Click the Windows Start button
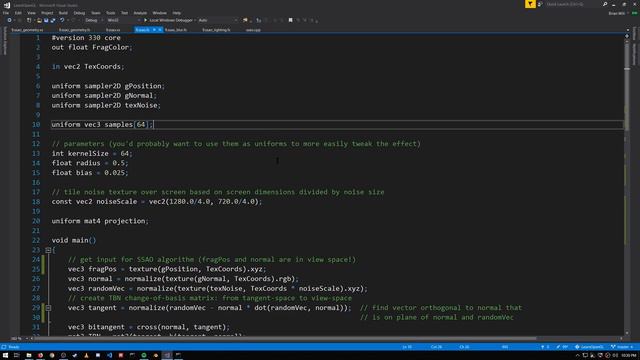The height and width of the screenshot is (360, 640). (5, 356)
